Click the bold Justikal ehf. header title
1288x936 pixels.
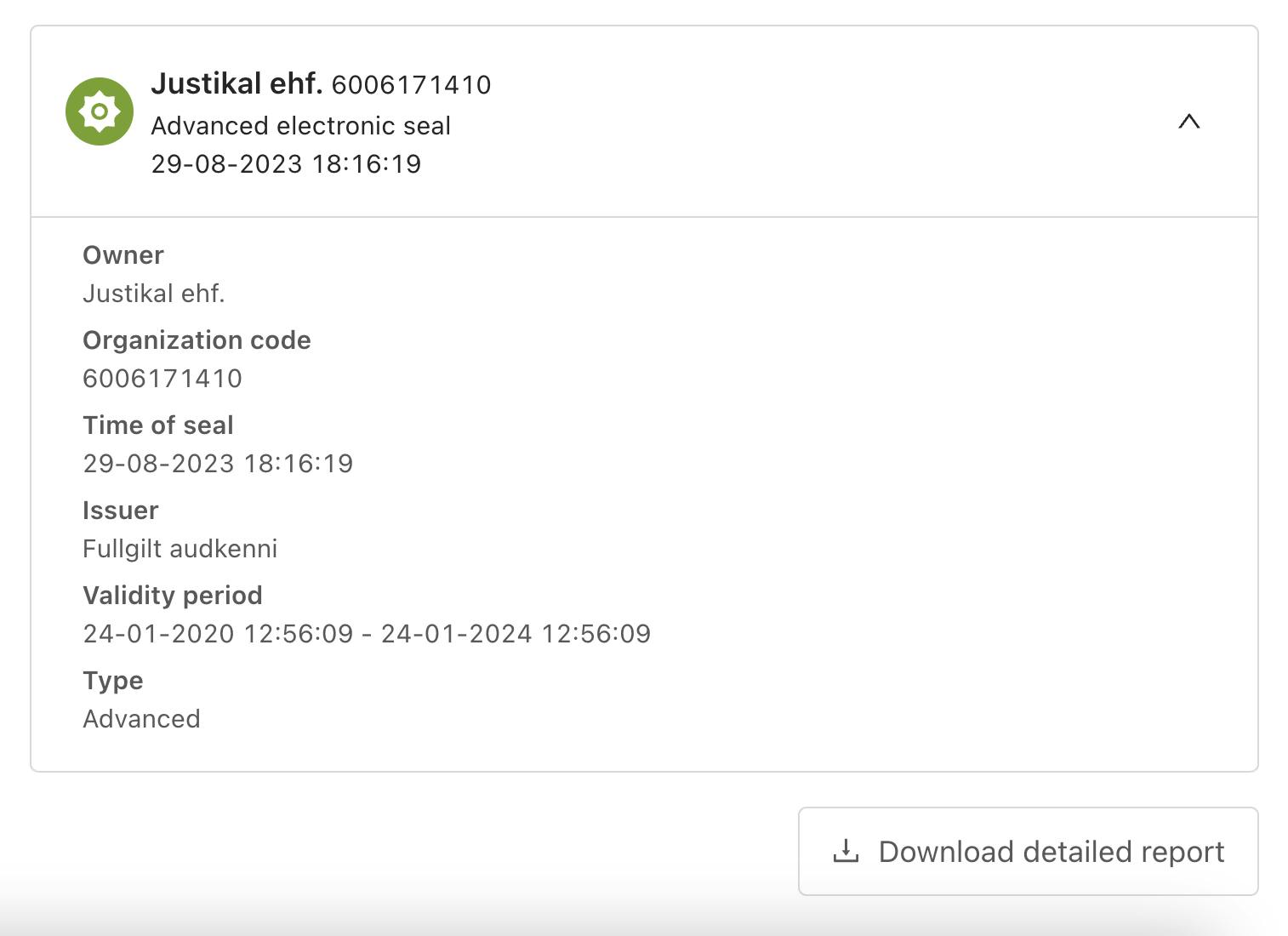pyautogui.click(x=237, y=83)
